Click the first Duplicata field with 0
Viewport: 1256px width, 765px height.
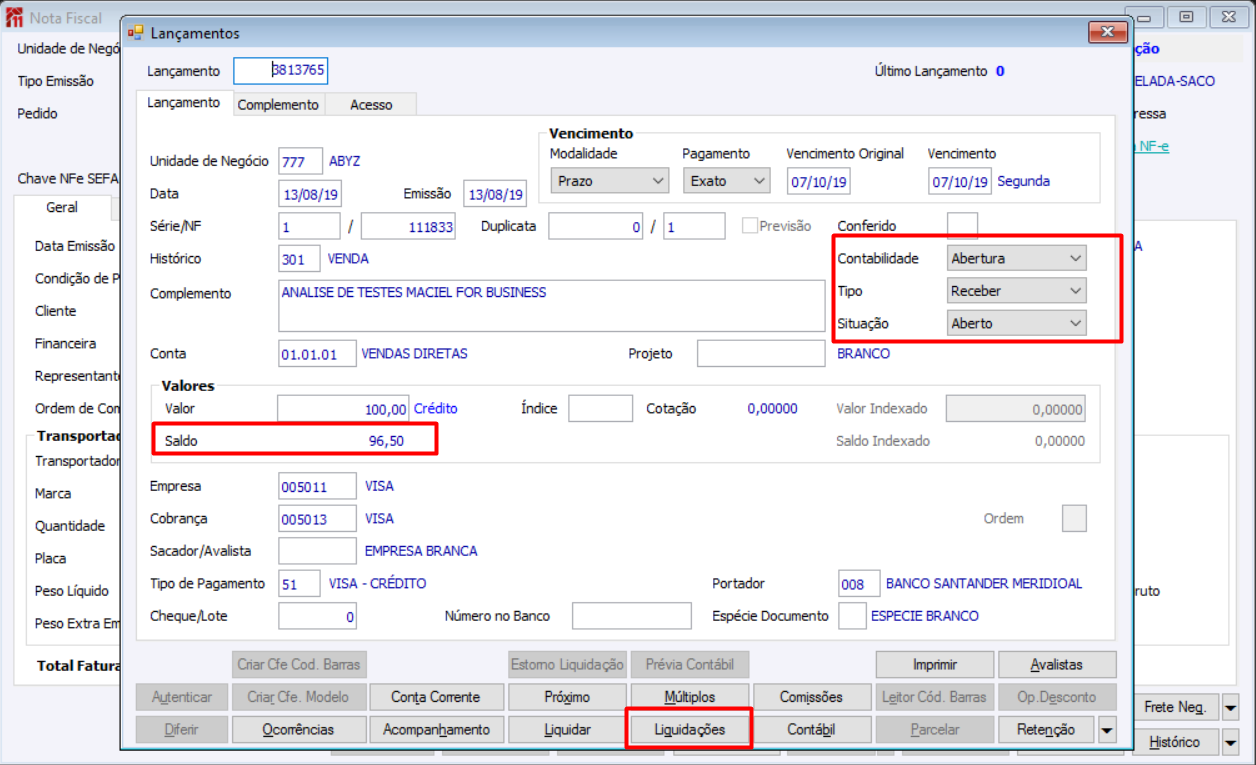pyautogui.click(x=595, y=226)
